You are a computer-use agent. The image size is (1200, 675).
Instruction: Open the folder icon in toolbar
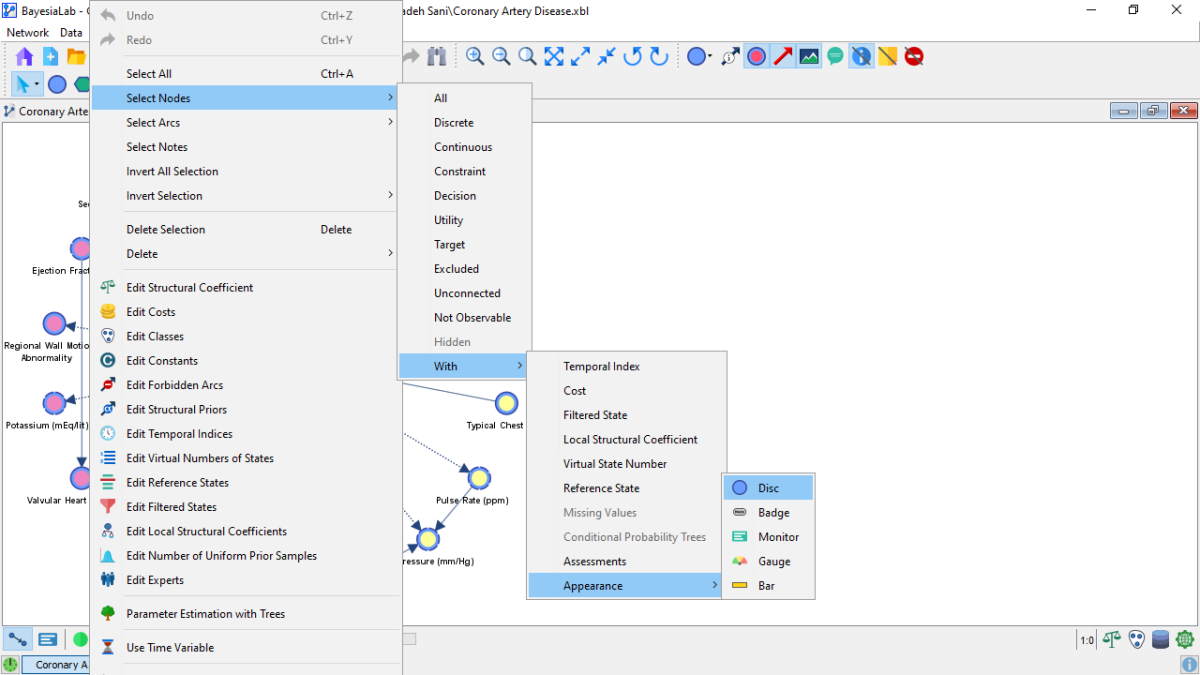coord(76,56)
